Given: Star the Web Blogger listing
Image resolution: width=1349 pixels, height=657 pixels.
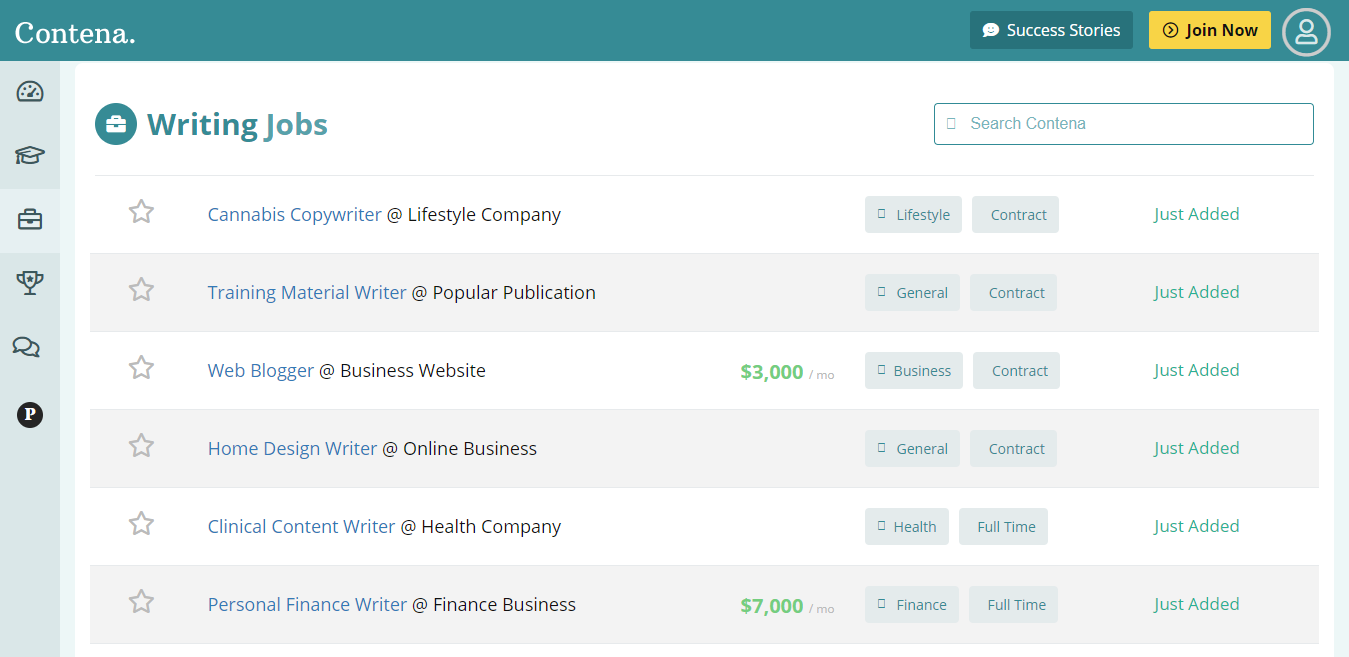Looking at the screenshot, I should (141, 368).
